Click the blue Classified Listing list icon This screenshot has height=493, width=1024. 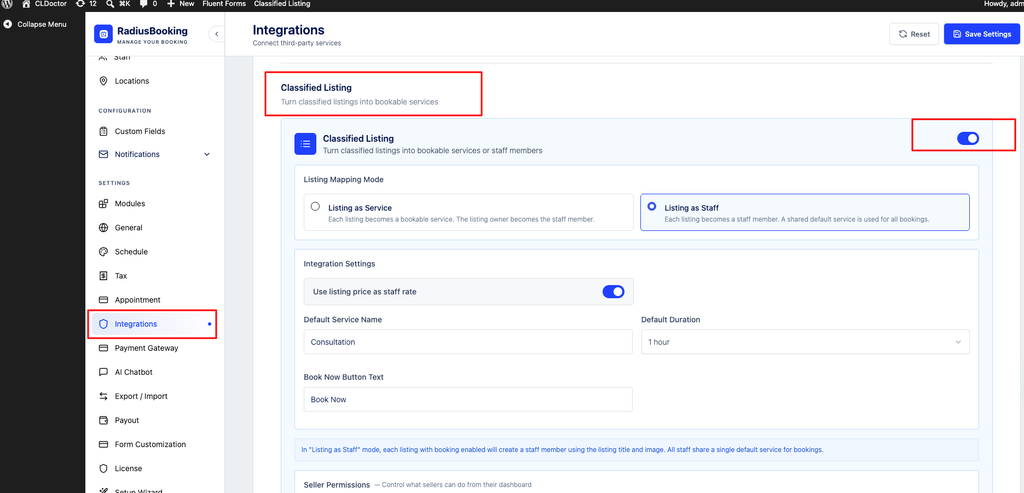tap(305, 144)
